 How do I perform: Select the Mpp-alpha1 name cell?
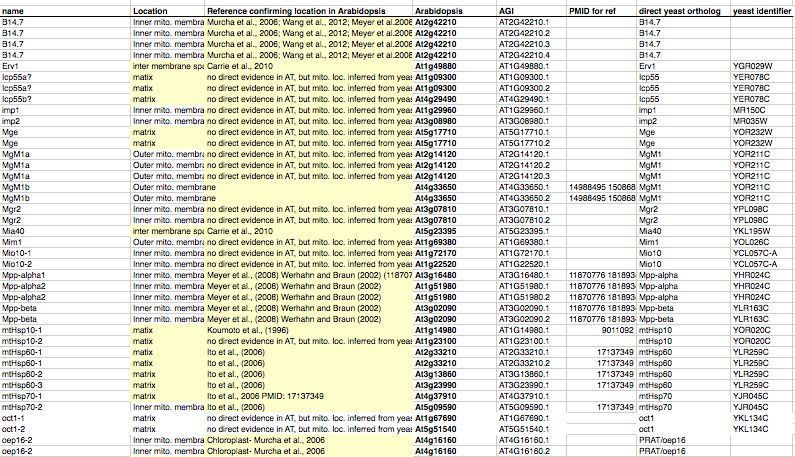24,274
